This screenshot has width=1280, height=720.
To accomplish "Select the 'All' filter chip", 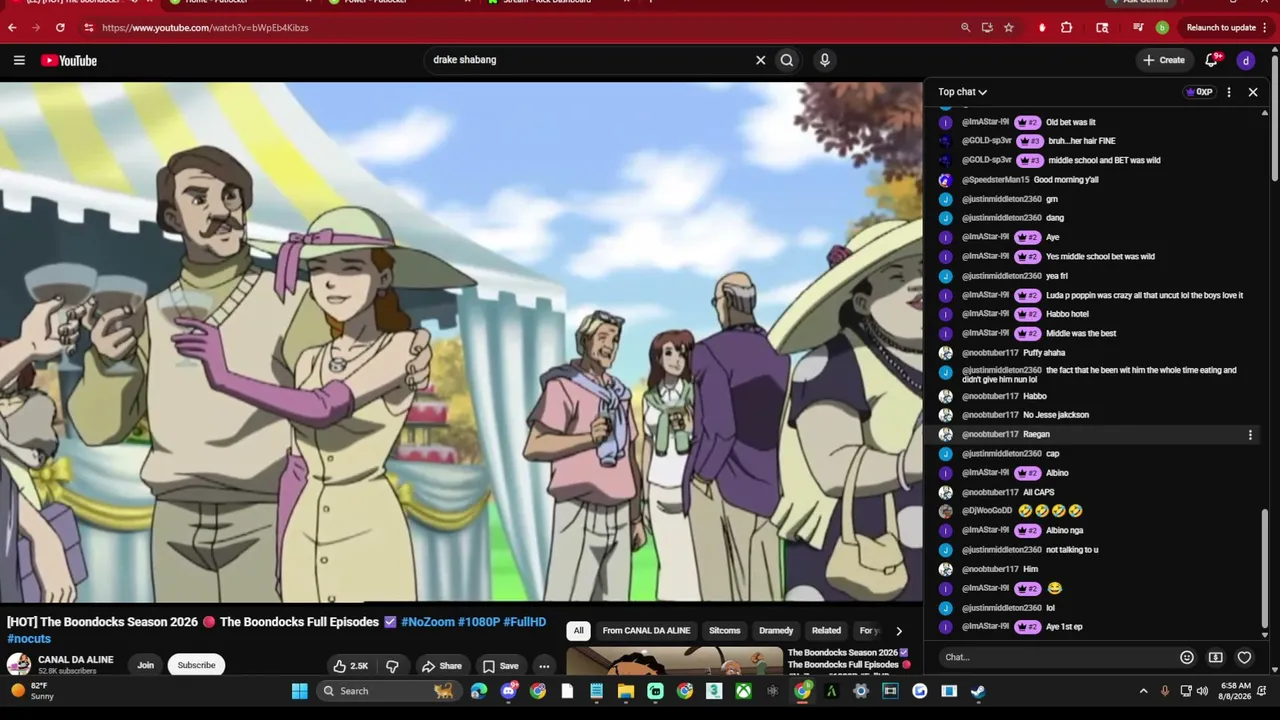I will (578, 631).
